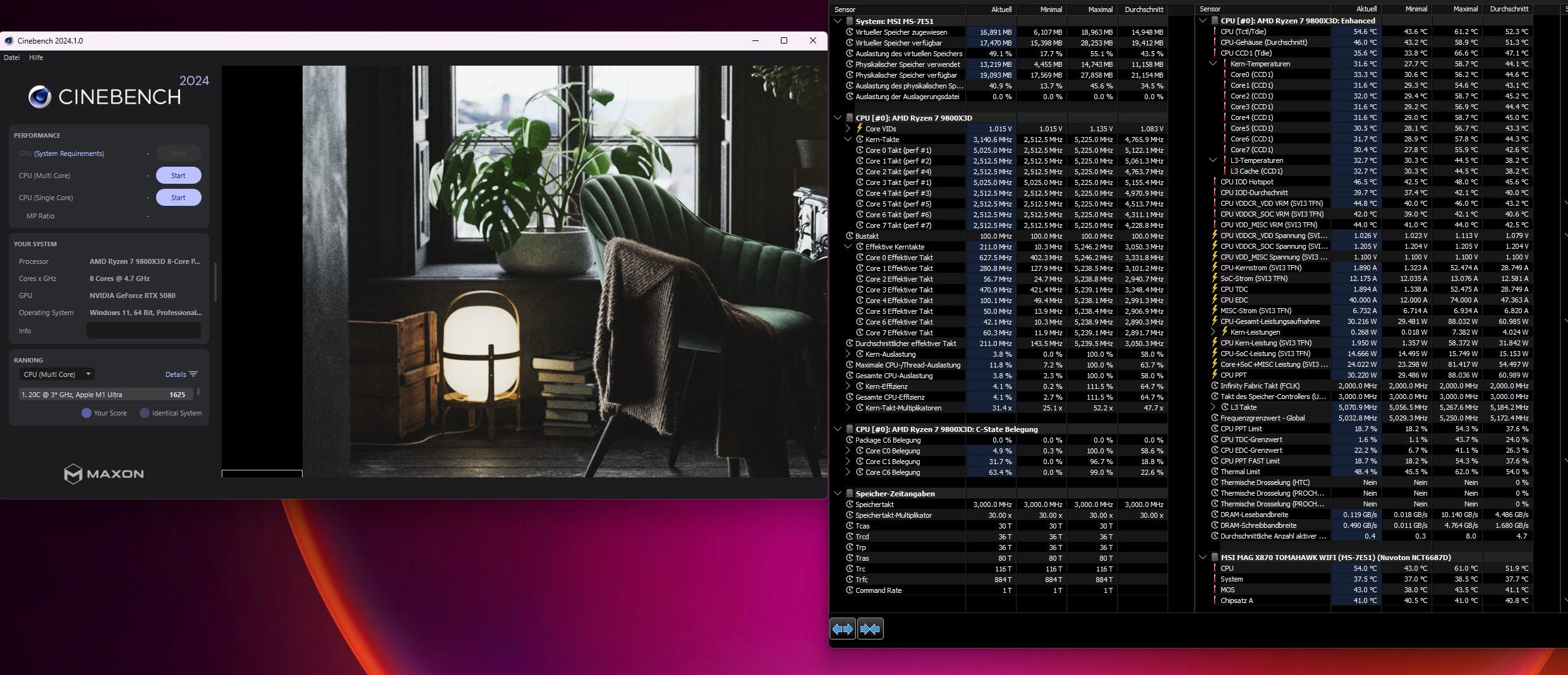Viewport: 1568px width, 675px height.
Task: Open the Datei menu in Cinebench
Action: pos(11,57)
